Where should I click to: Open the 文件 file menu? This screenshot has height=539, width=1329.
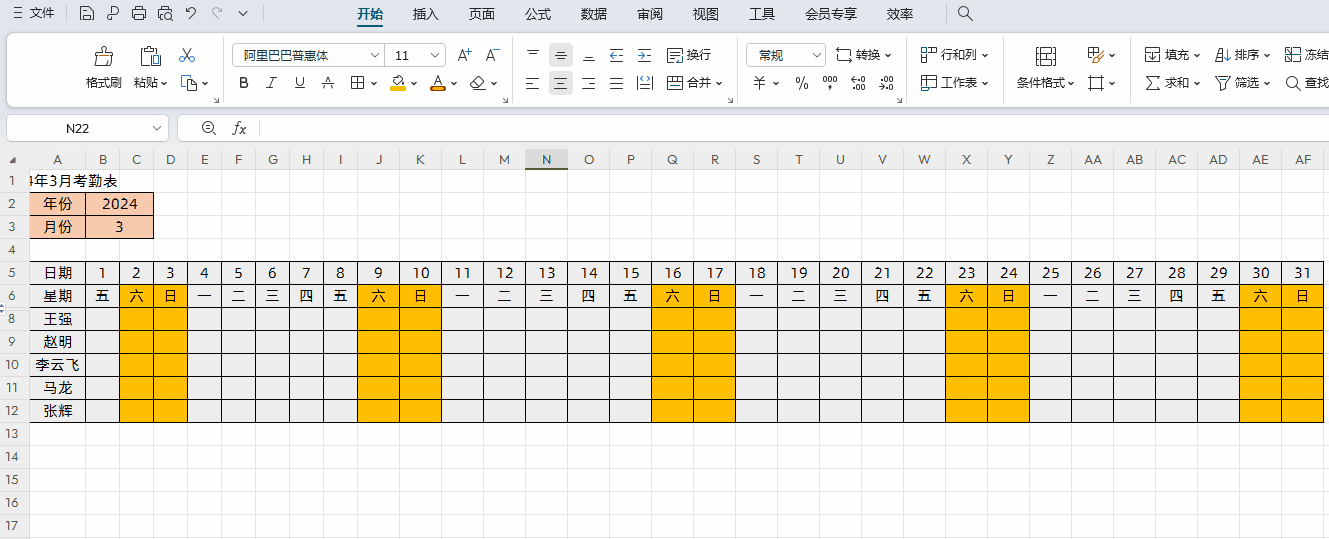[32, 13]
